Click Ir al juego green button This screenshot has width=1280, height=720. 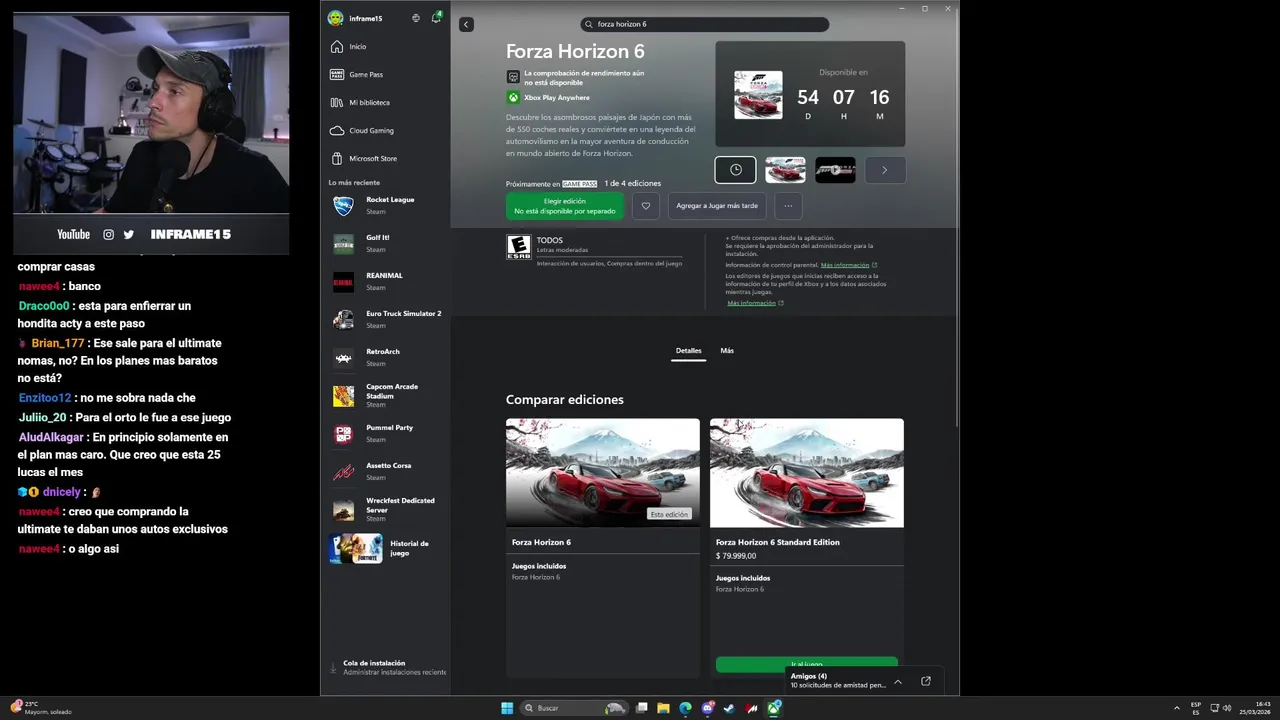coord(807,665)
